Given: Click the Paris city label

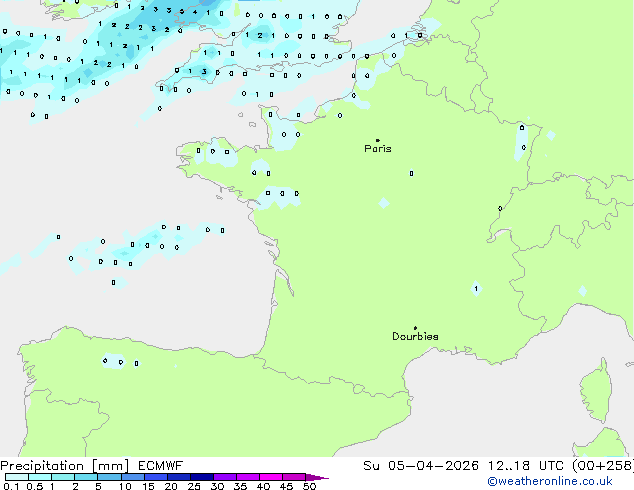Looking at the screenshot, I should [378, 149].
